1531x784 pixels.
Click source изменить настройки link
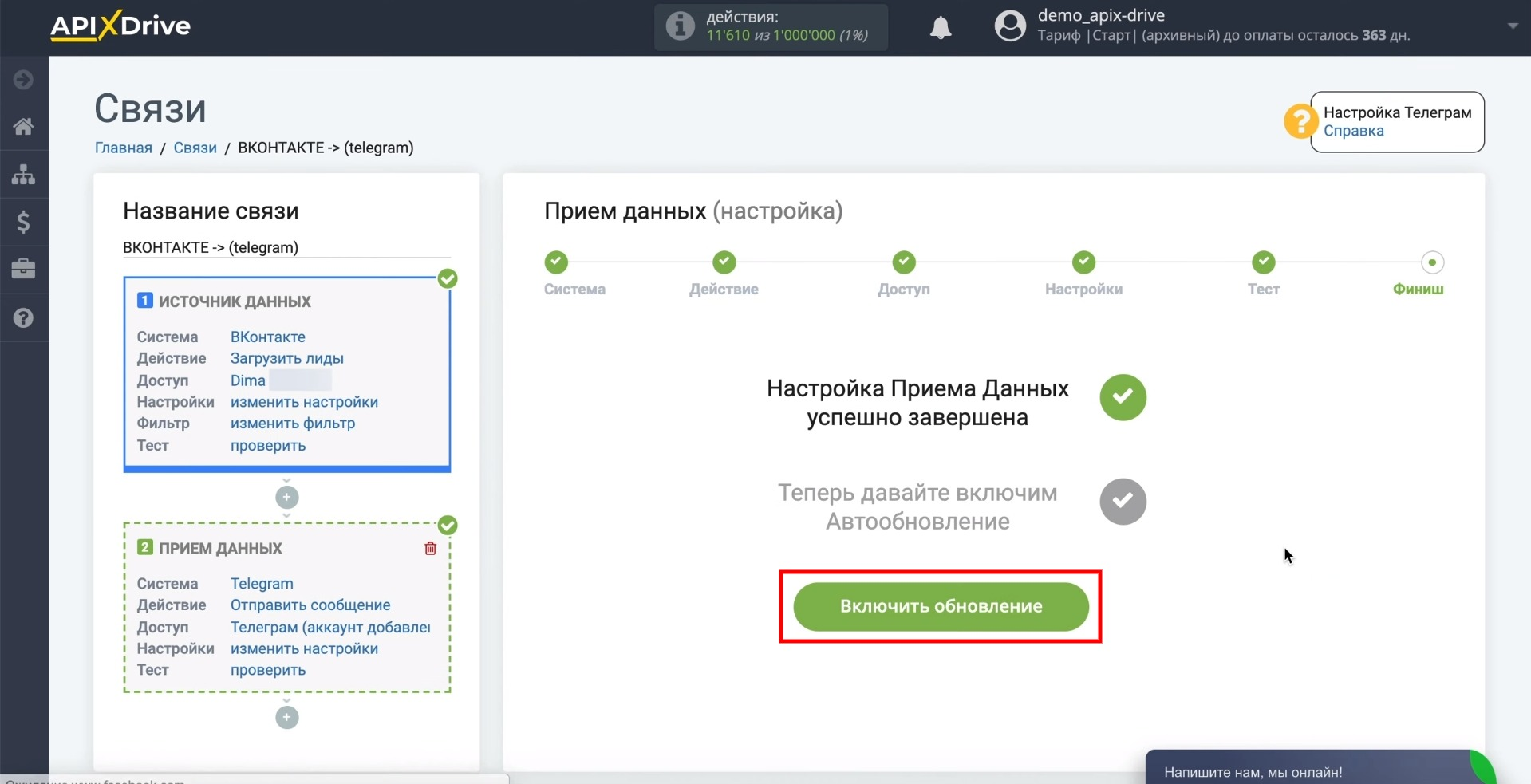304,402
